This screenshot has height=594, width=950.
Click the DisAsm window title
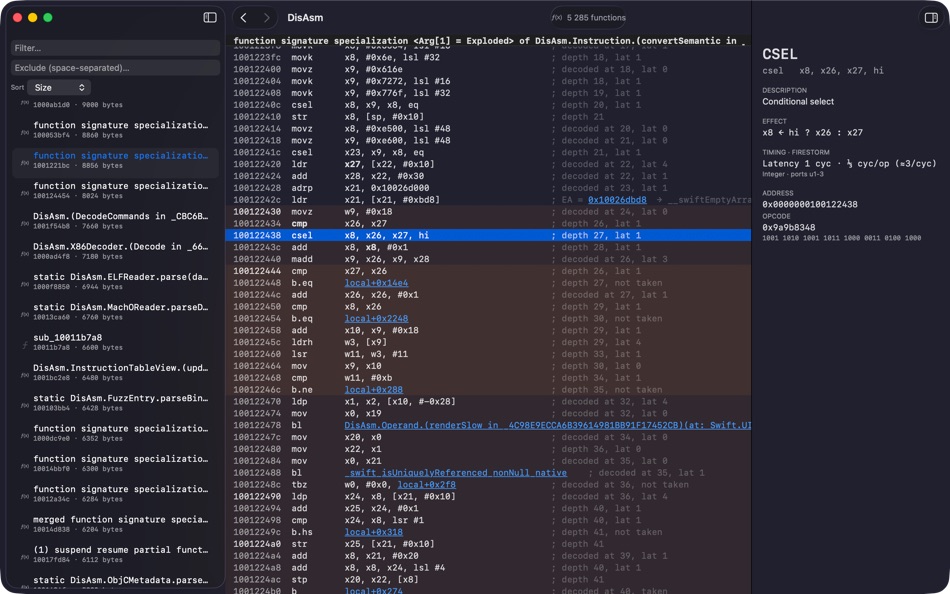(x=305, y=18)
